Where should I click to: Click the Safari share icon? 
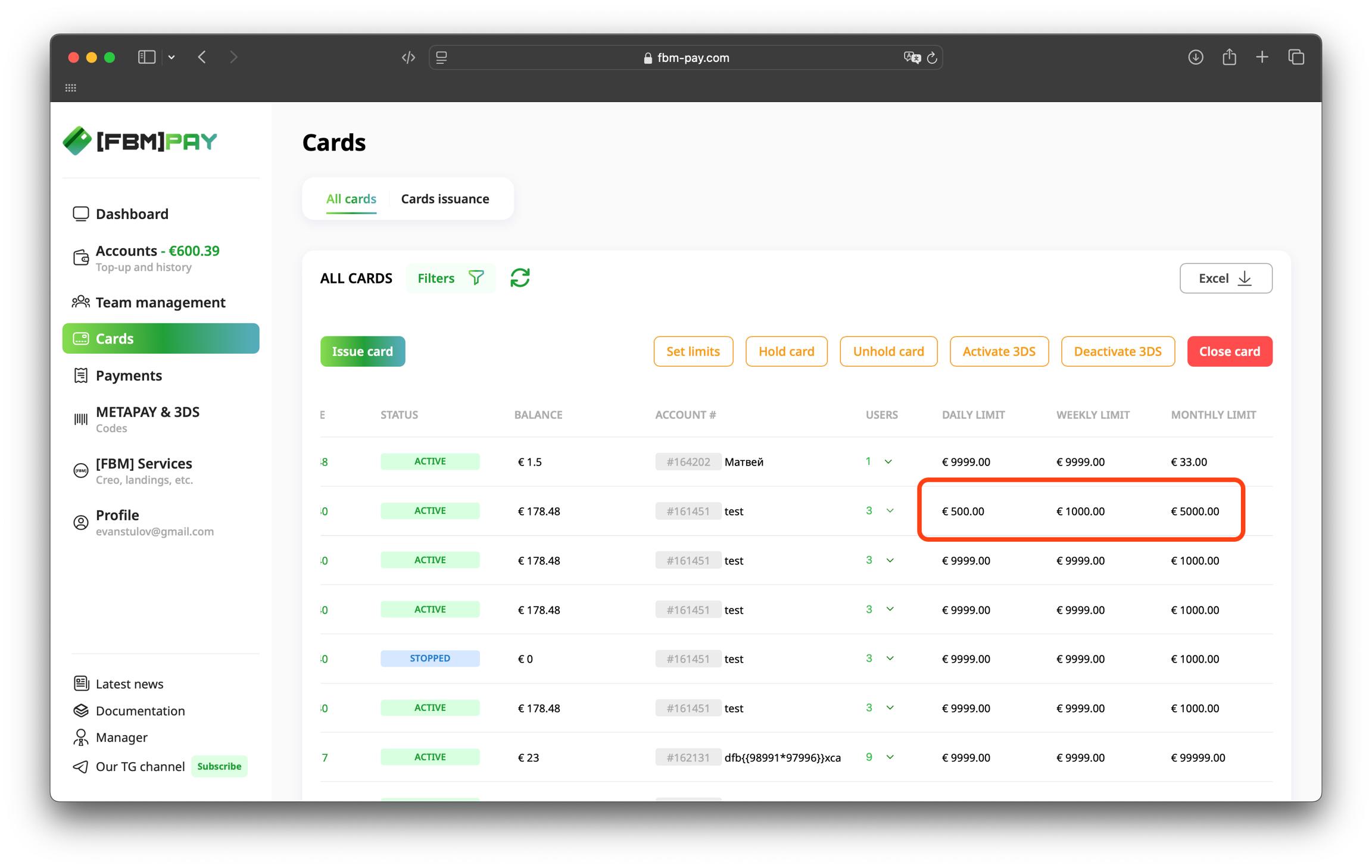click(1228, 57)
